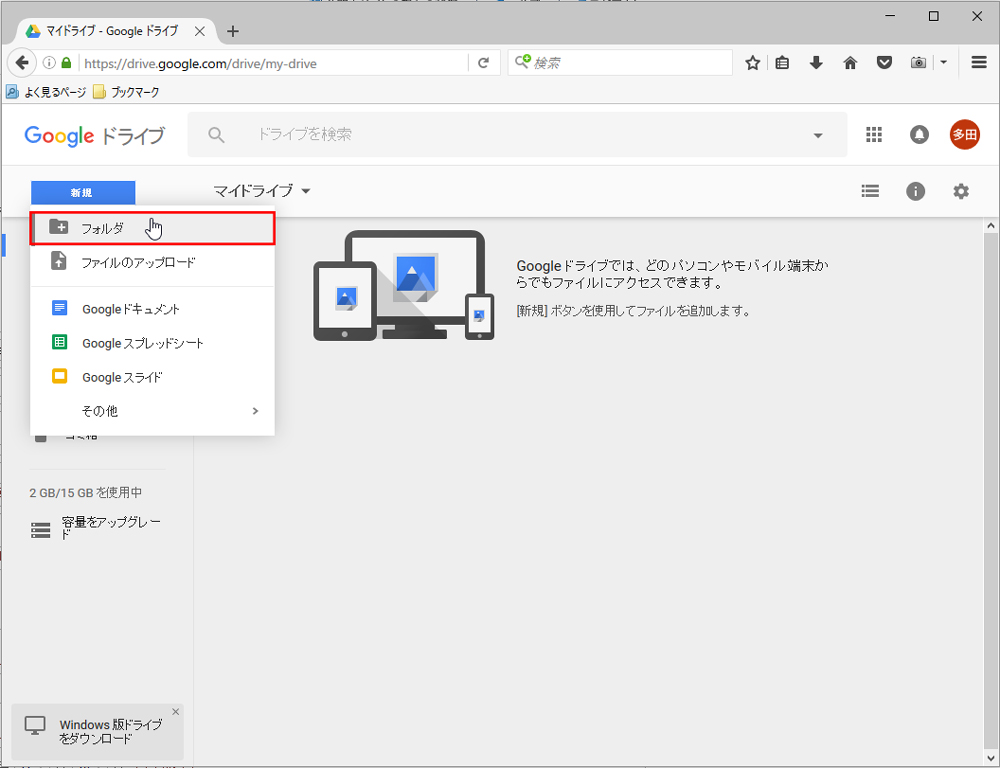Create a new Google スプレッドシート
Viewport: 1000px width, 768px height.
(x=153, y=343)
